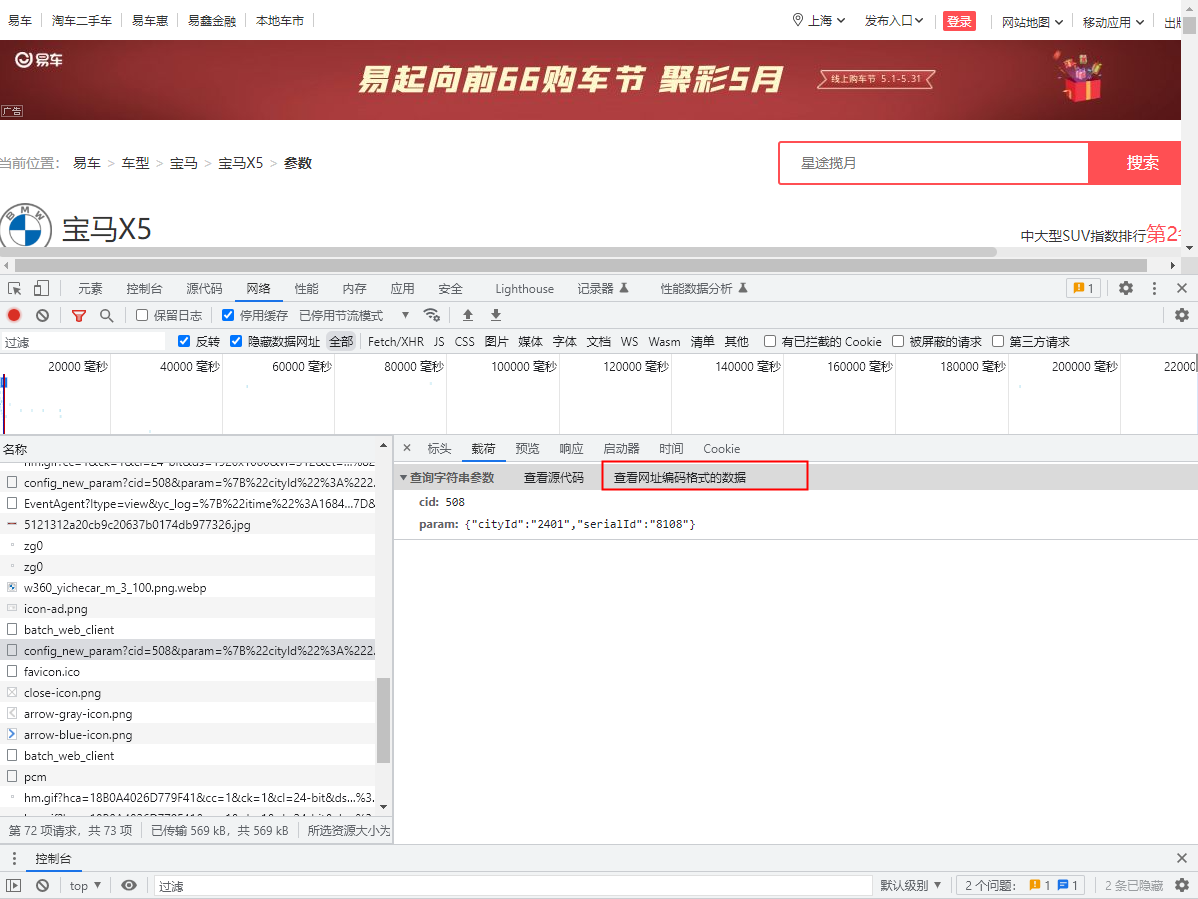The height and width of the screenshot is (899, 1198).
Task: Toggle 隐藏数据网址 checkbox
Action: (x=236, y=341)
